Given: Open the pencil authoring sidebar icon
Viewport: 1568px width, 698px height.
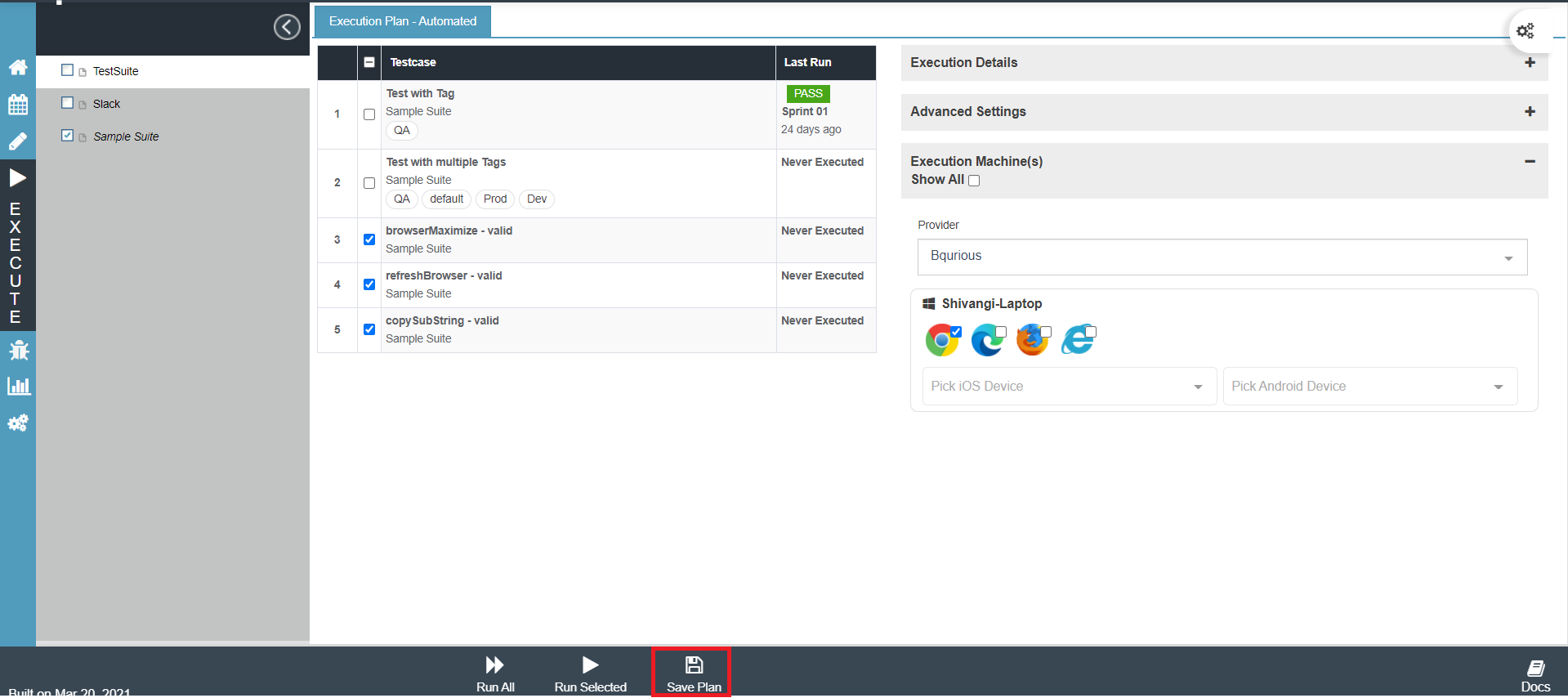Looking at the screenshot, I should 18,141.
